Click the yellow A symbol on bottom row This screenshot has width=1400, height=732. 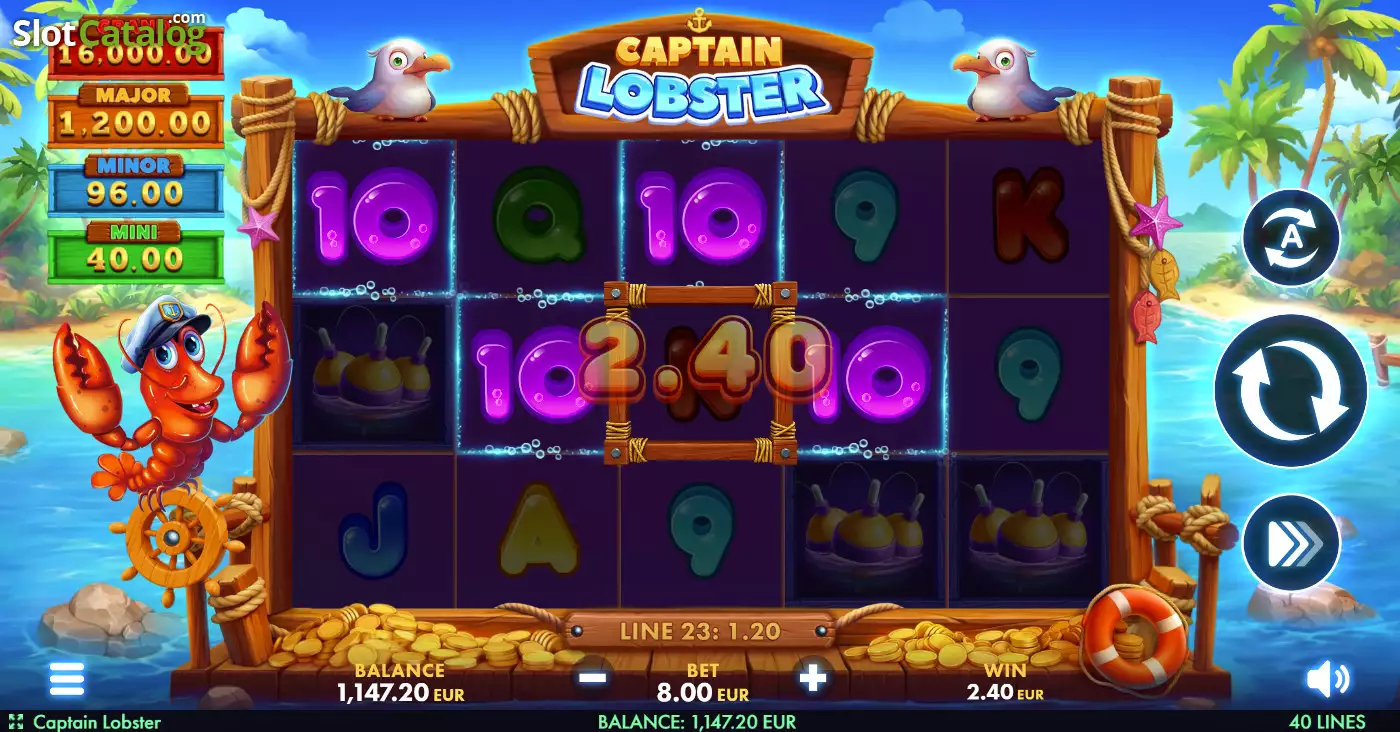pos(538,530)
